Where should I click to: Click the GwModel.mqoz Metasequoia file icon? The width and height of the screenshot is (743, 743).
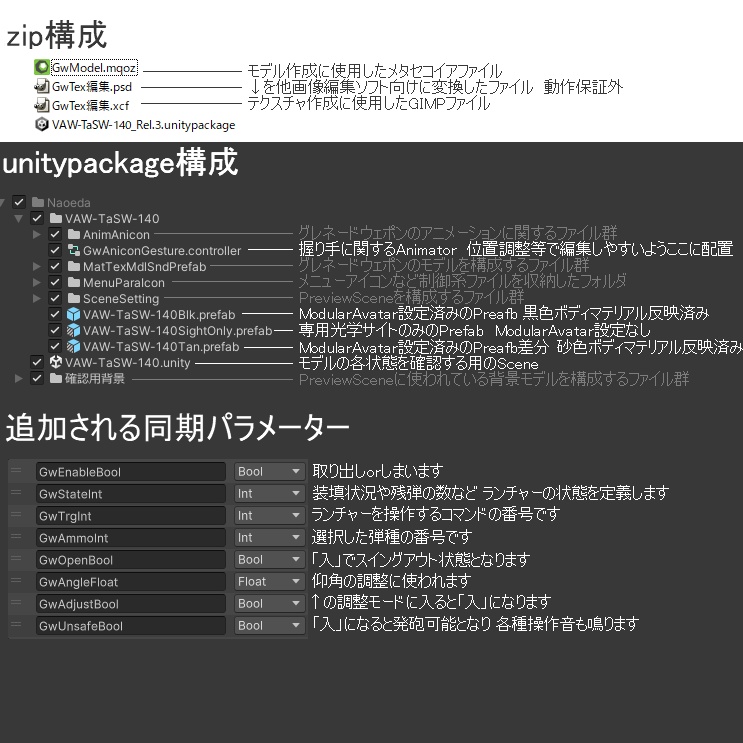[x=42, y=67]
